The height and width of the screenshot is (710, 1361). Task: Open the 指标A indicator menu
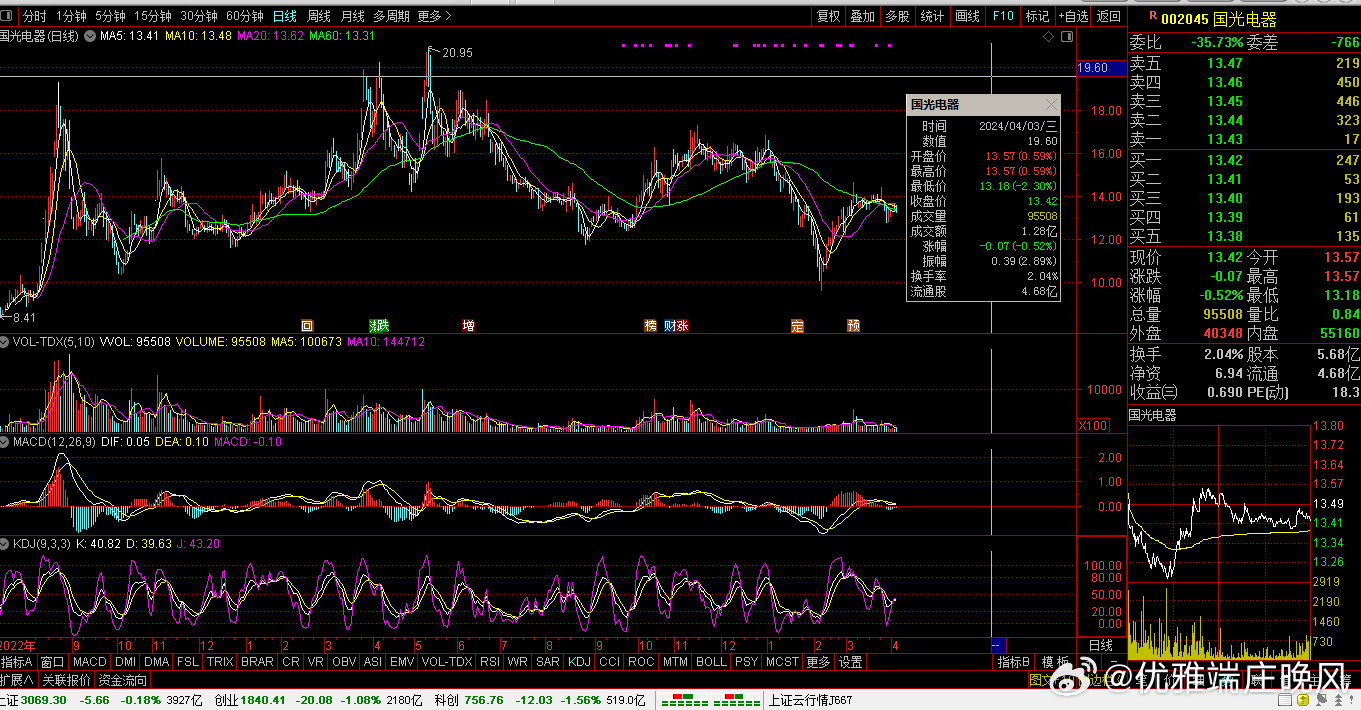[x=18, y=662]
